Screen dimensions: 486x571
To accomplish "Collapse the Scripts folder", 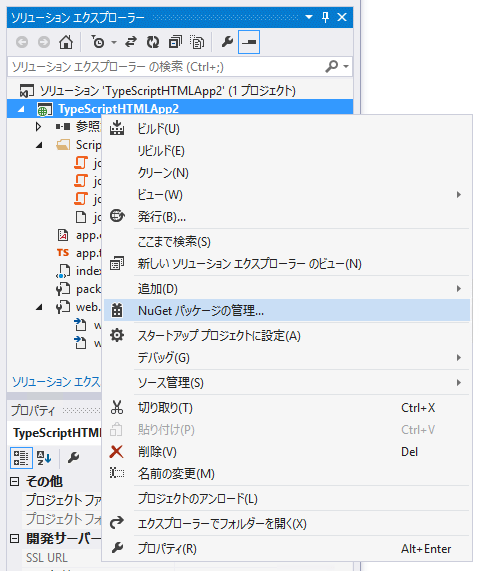I will [x=39, y=145].
